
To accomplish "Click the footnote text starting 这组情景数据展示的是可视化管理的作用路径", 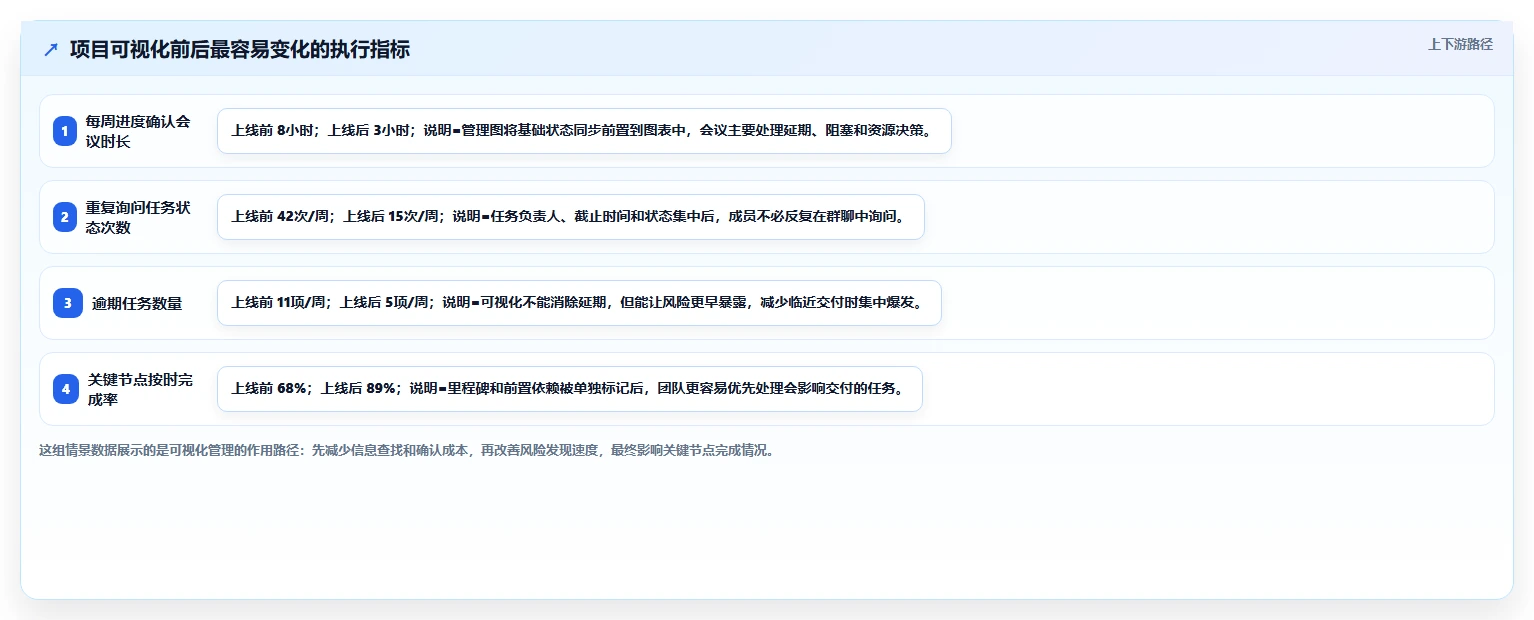I will coord(407,451).
